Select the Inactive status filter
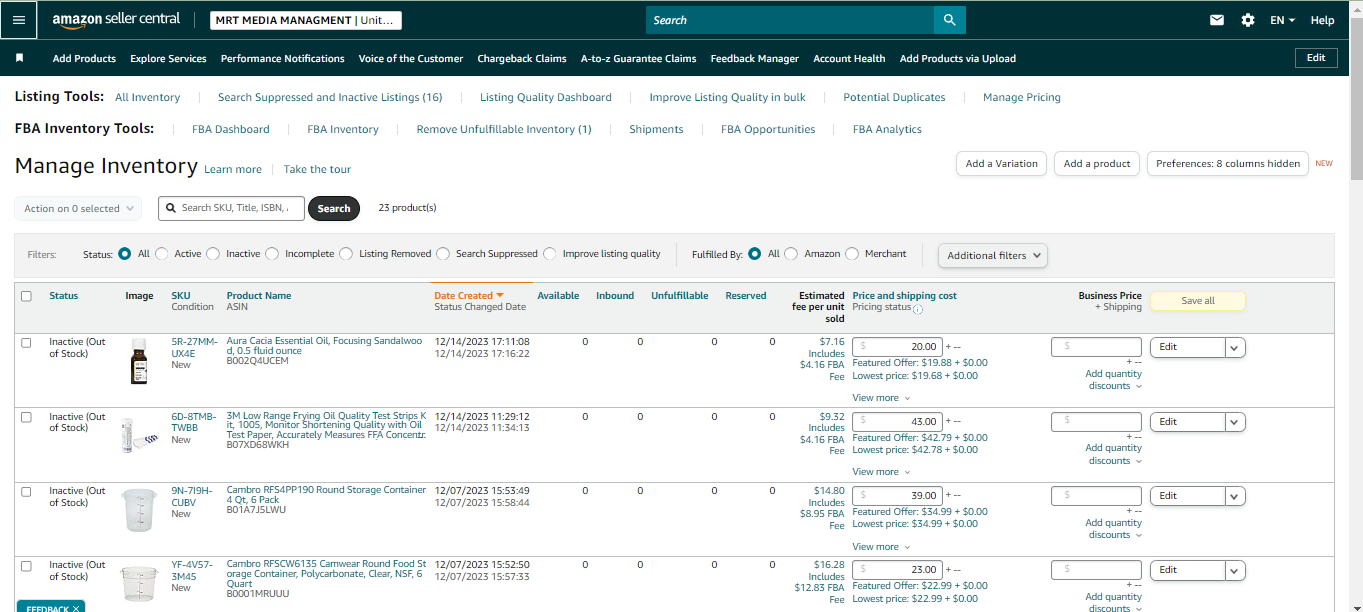Screen dimensions: 1363x612 click(x=213, y=254)
